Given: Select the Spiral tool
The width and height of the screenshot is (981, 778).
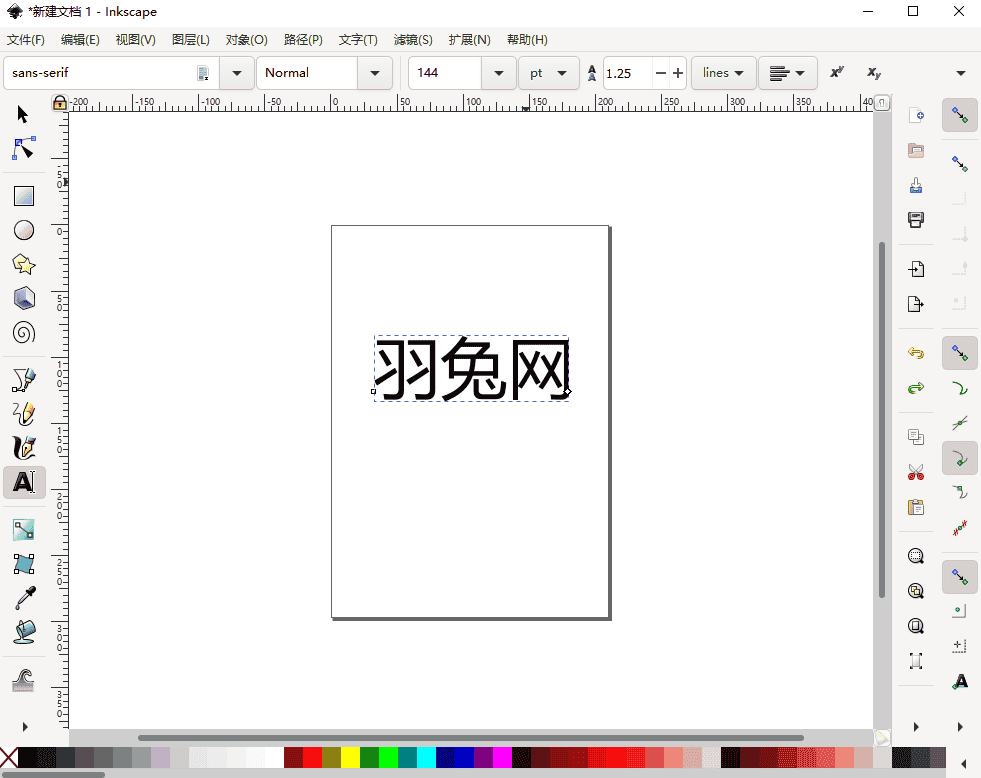Looking at the screenshot, I should [x=24, y=333].
